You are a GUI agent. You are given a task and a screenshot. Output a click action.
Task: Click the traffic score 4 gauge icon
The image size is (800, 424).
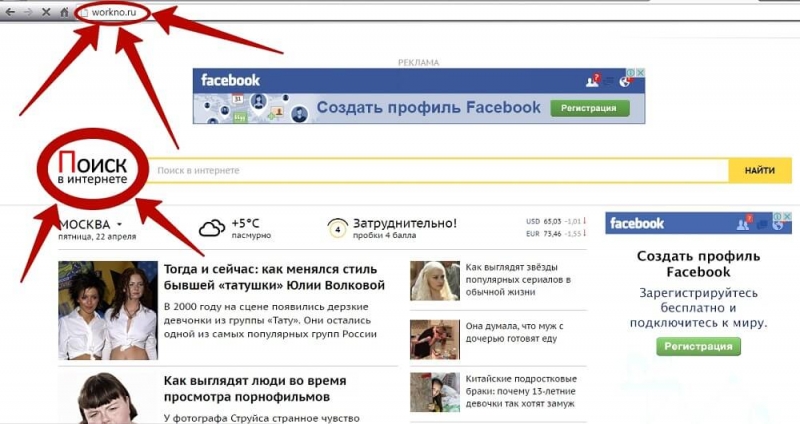pyautogui.click(x=337, y=229)
